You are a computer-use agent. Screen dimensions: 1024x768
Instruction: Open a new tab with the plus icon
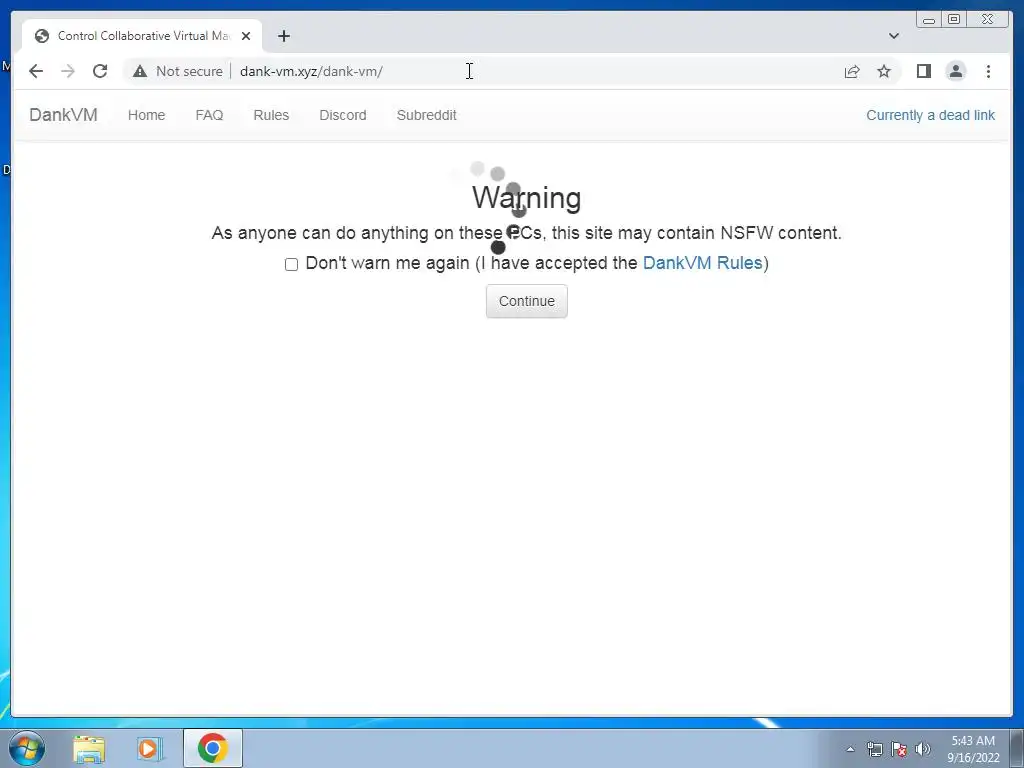click(283, 36)
